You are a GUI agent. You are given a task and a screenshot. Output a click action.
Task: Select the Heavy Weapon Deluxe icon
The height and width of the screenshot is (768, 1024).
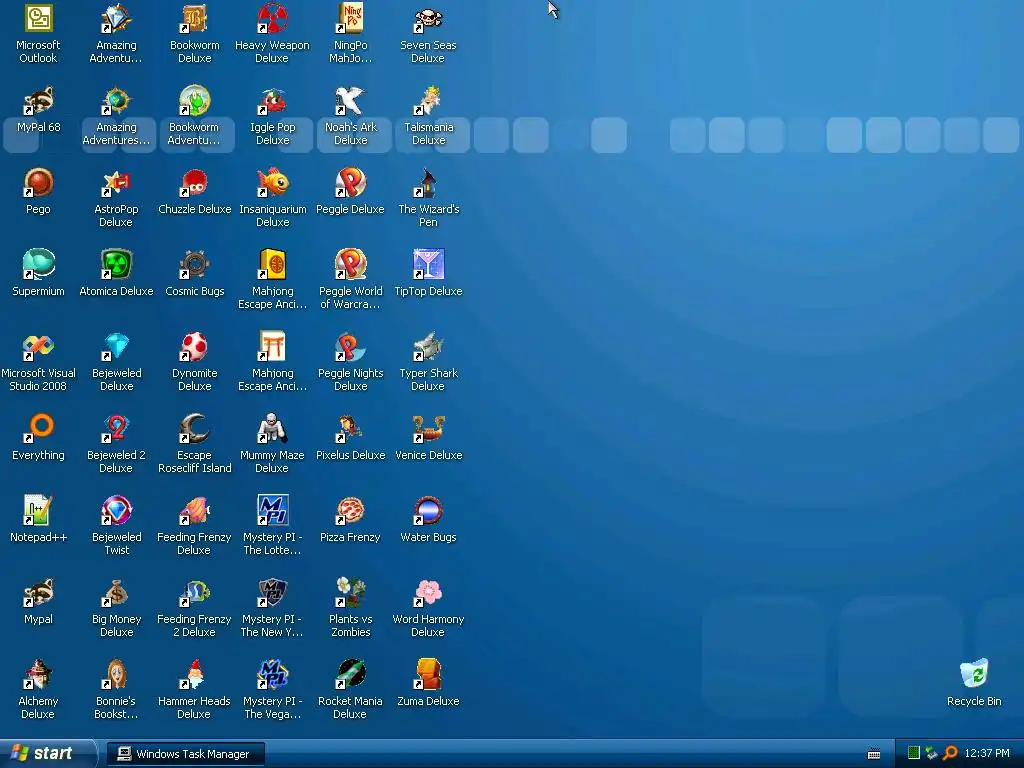click(x=272, y=19)
